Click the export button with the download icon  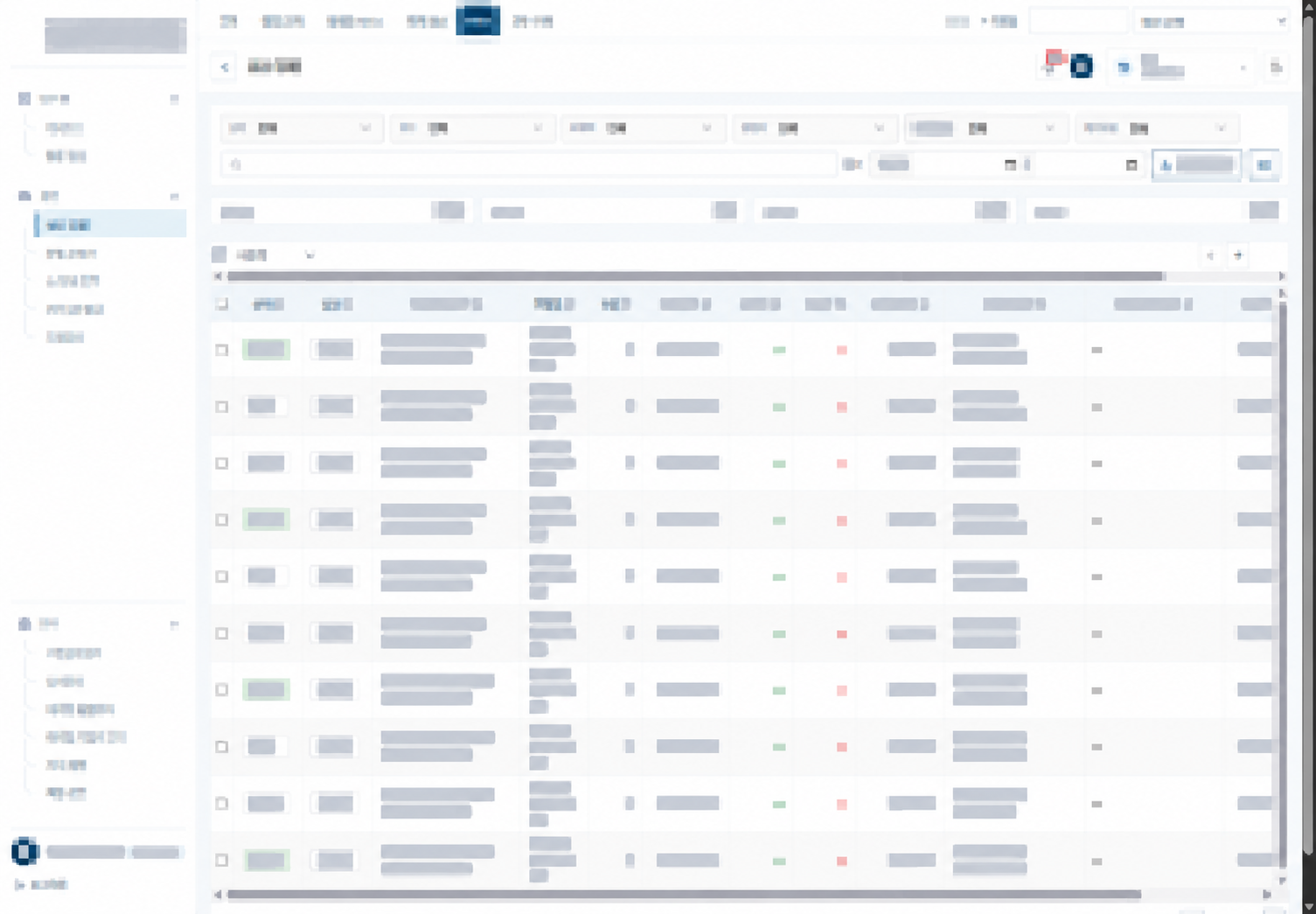tap(1197, 164)
